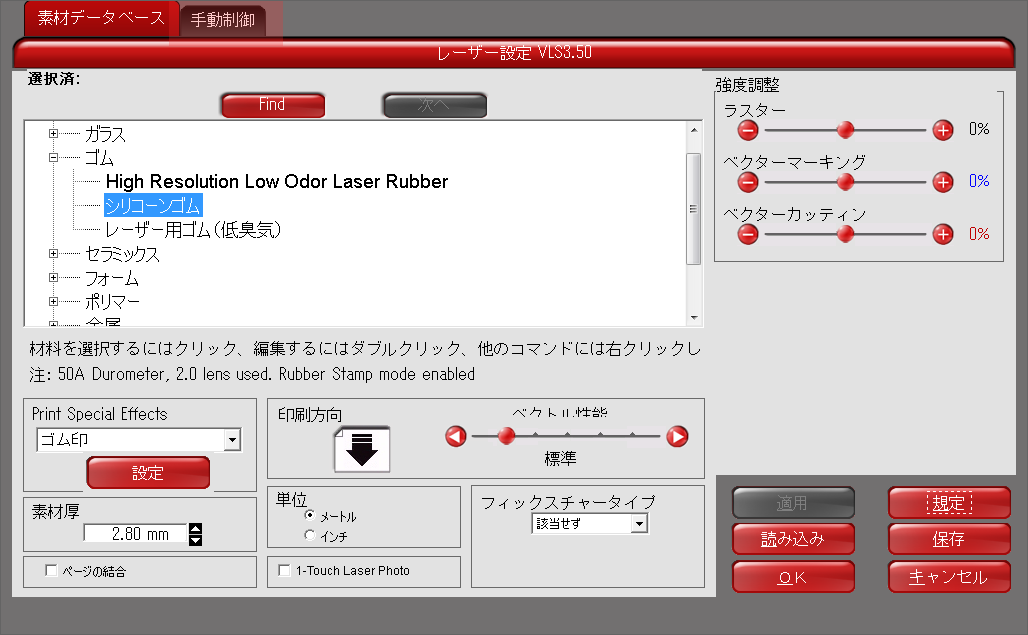Click the raster intensity plus icon
The width and height of the screenshot is (1028, 635).
(x=942, y=129)
